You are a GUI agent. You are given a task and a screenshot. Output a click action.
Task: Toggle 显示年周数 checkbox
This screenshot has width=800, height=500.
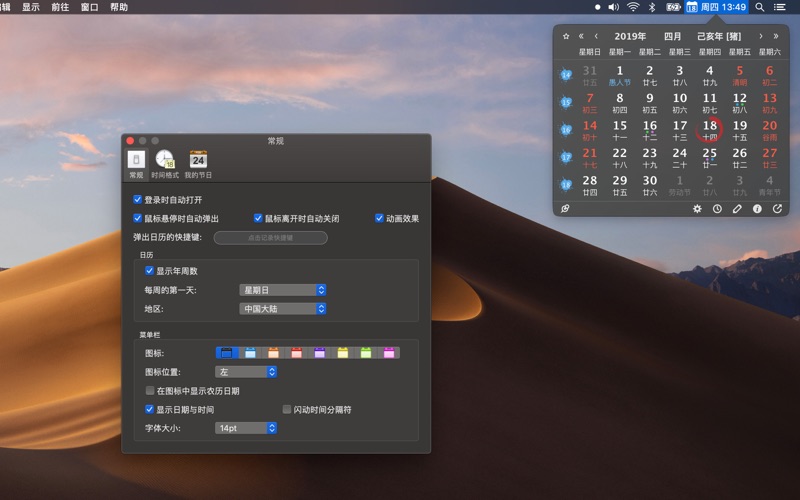(x=149, y=271)
